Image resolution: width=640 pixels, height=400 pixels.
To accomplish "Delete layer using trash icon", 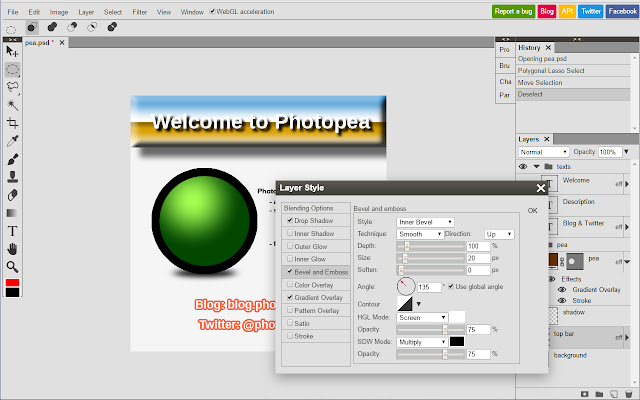I will (x=629, y=394).
